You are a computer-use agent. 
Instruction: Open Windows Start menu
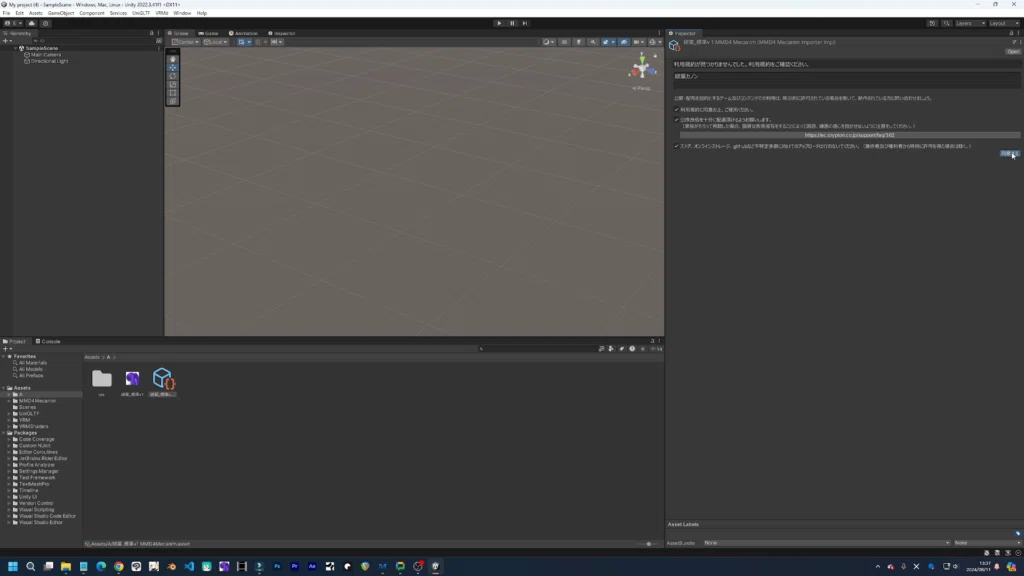12,566
